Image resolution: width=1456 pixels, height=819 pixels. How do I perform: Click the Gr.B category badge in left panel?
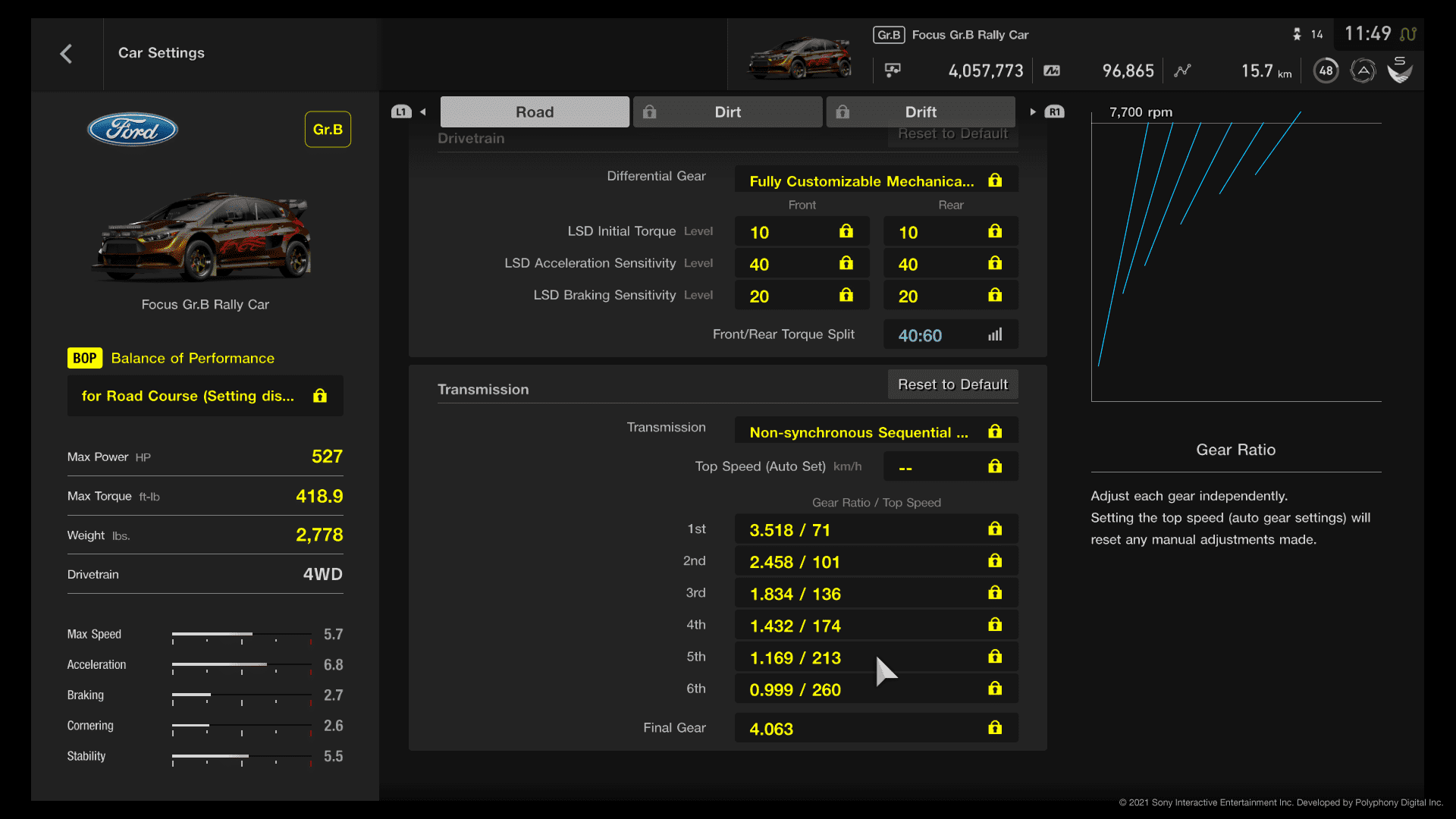point(328,130)
